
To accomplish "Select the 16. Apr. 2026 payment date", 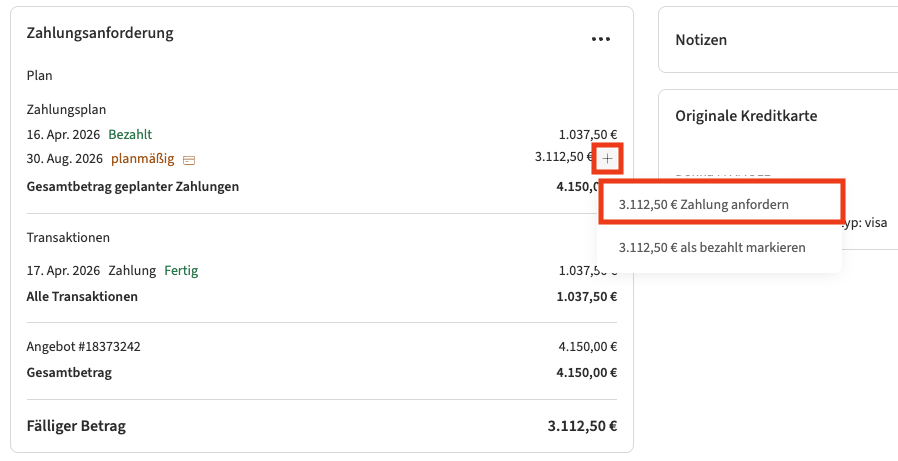I will click(64, 134).
